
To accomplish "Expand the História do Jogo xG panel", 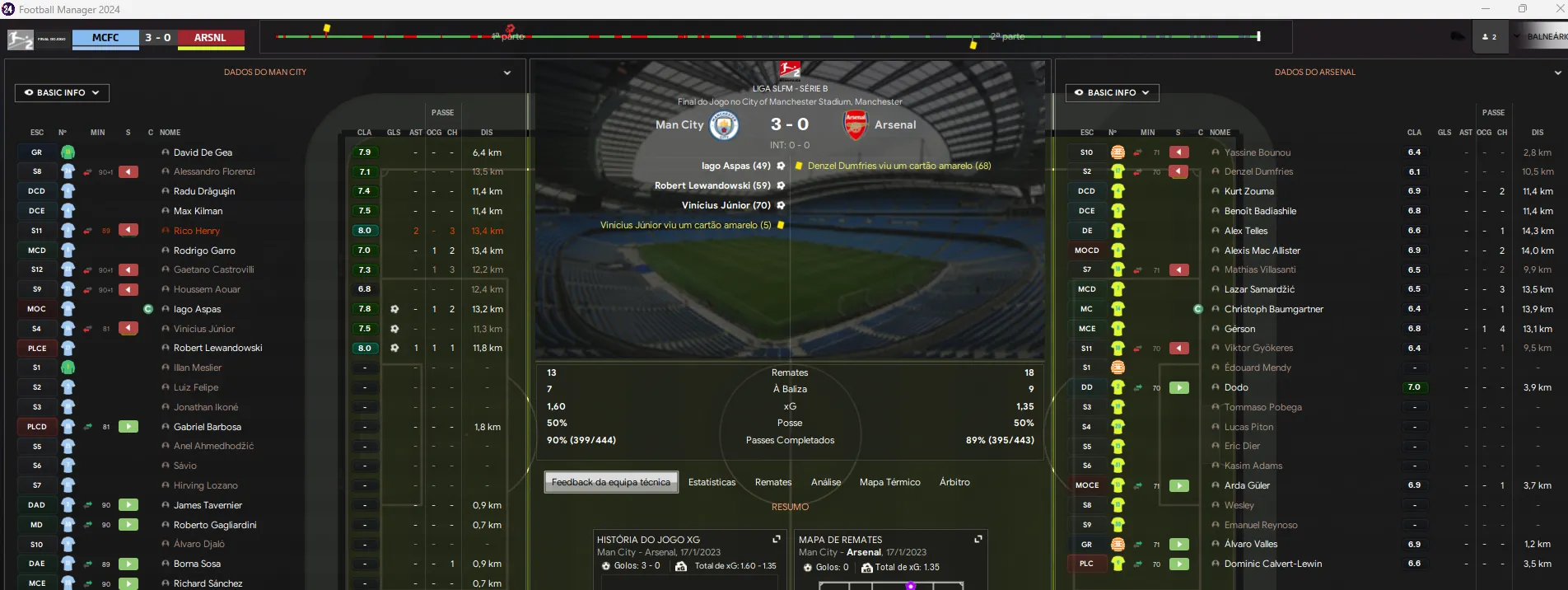I will point(776,539).
